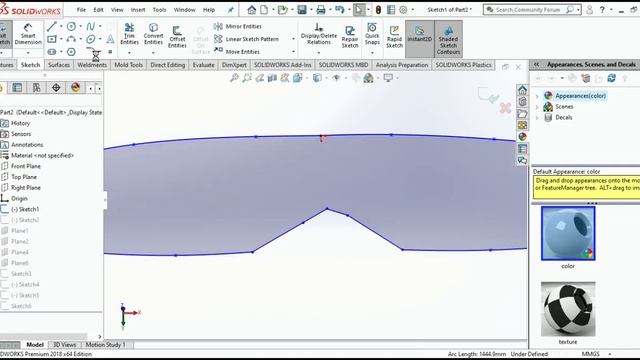Image resolution: width=640 pixels, height=360 pixels.
Task: Activate the sketch Text tool
Action: tap(110, 39)
